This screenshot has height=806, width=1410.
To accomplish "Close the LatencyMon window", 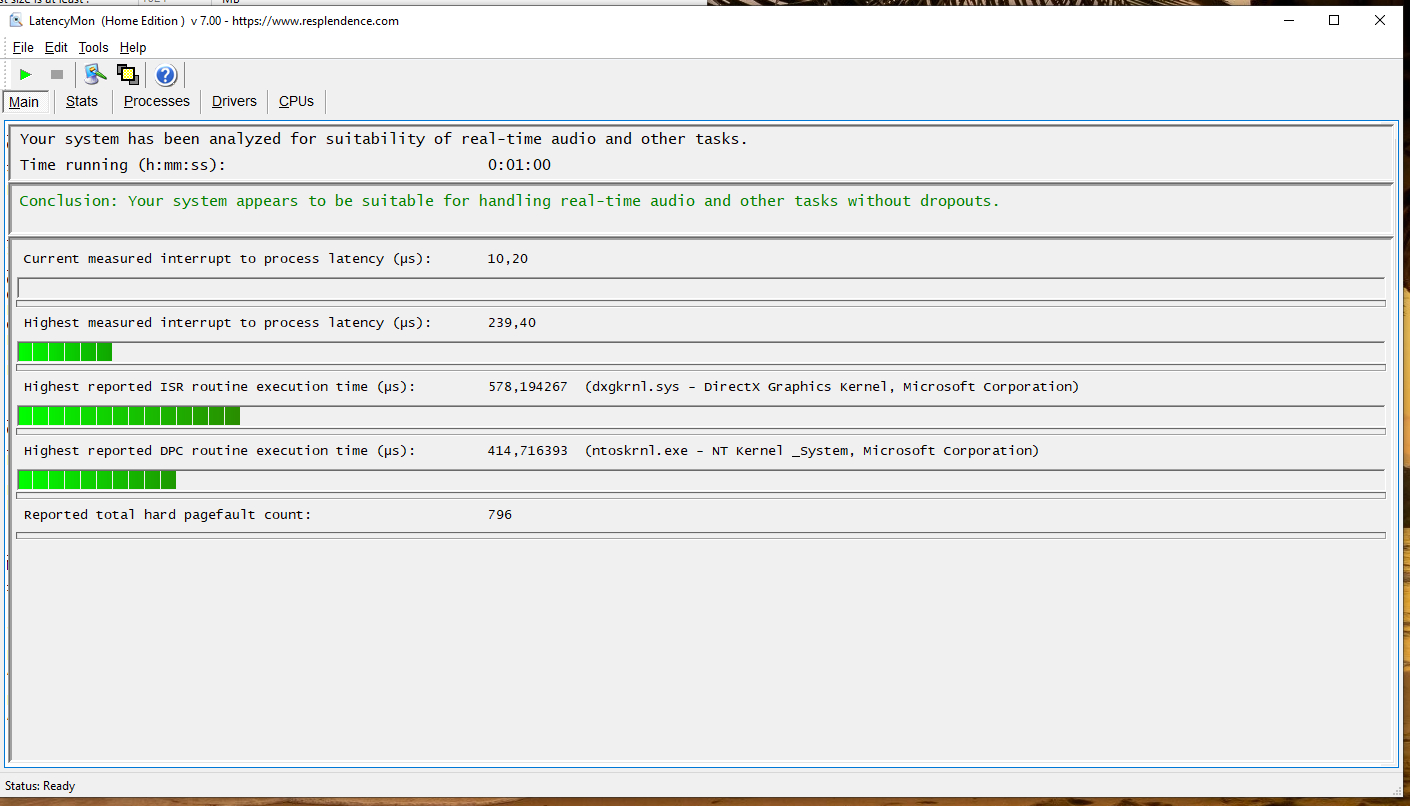I will pos(1381,20).
